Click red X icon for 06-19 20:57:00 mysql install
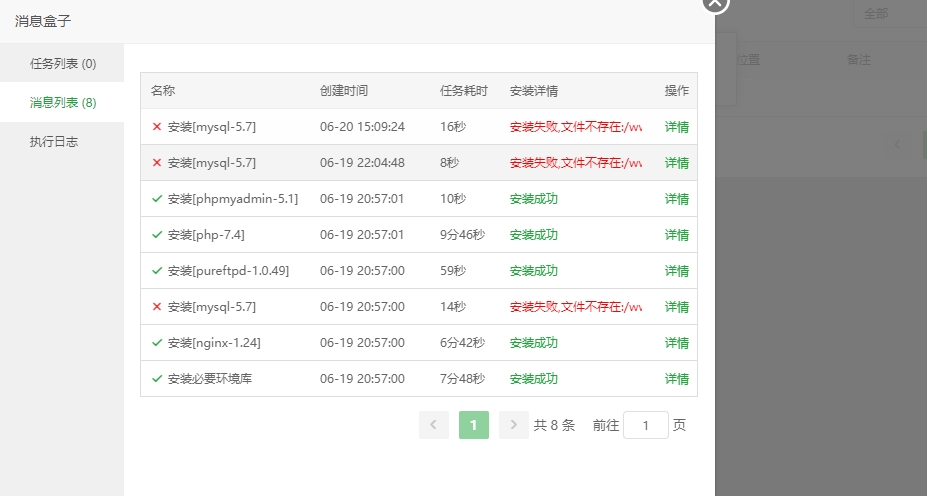This screenshot has width=927, height=496. coord(157,307)
